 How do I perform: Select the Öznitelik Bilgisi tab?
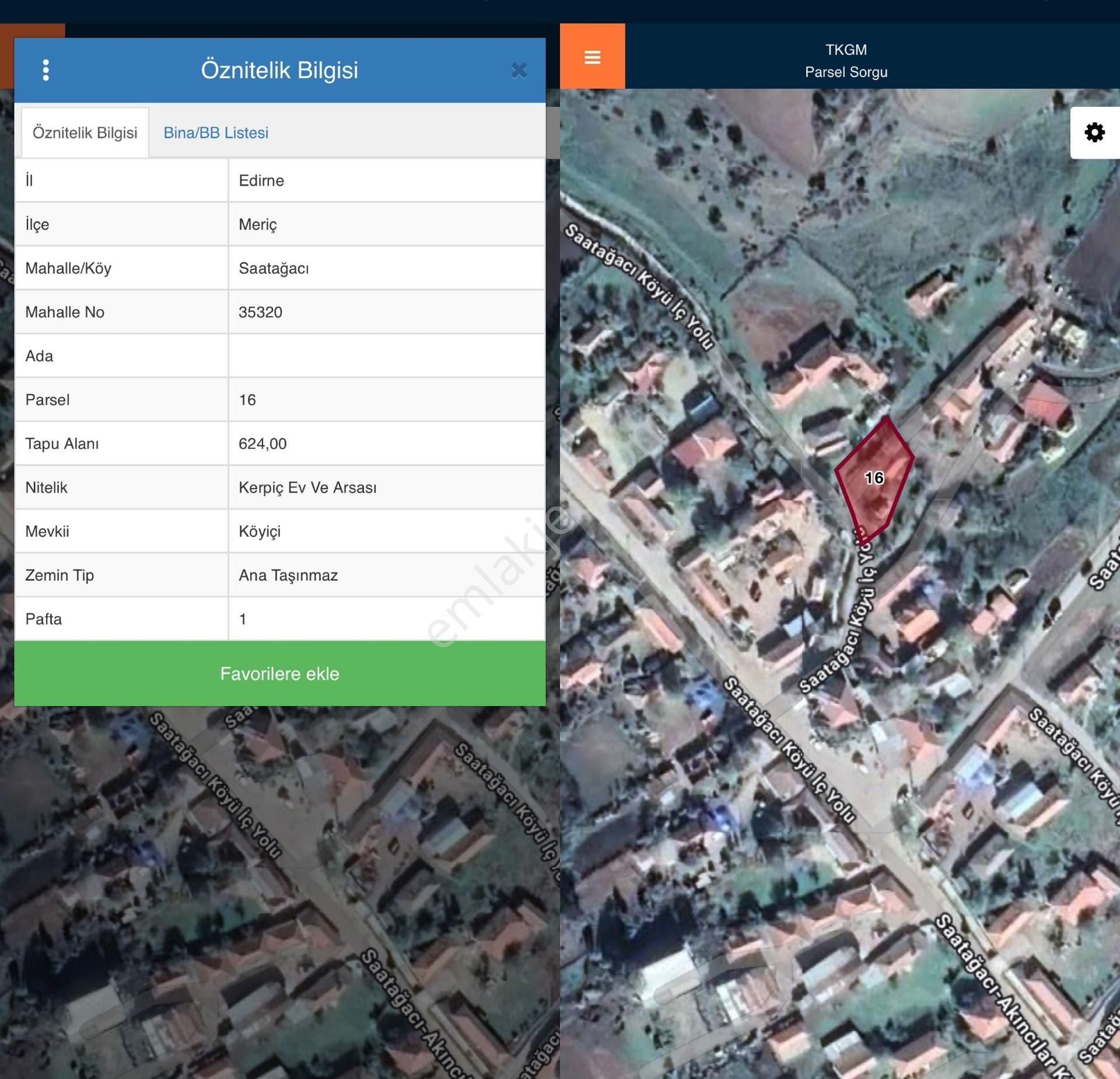pyautogui.click(x=85, y=132)
